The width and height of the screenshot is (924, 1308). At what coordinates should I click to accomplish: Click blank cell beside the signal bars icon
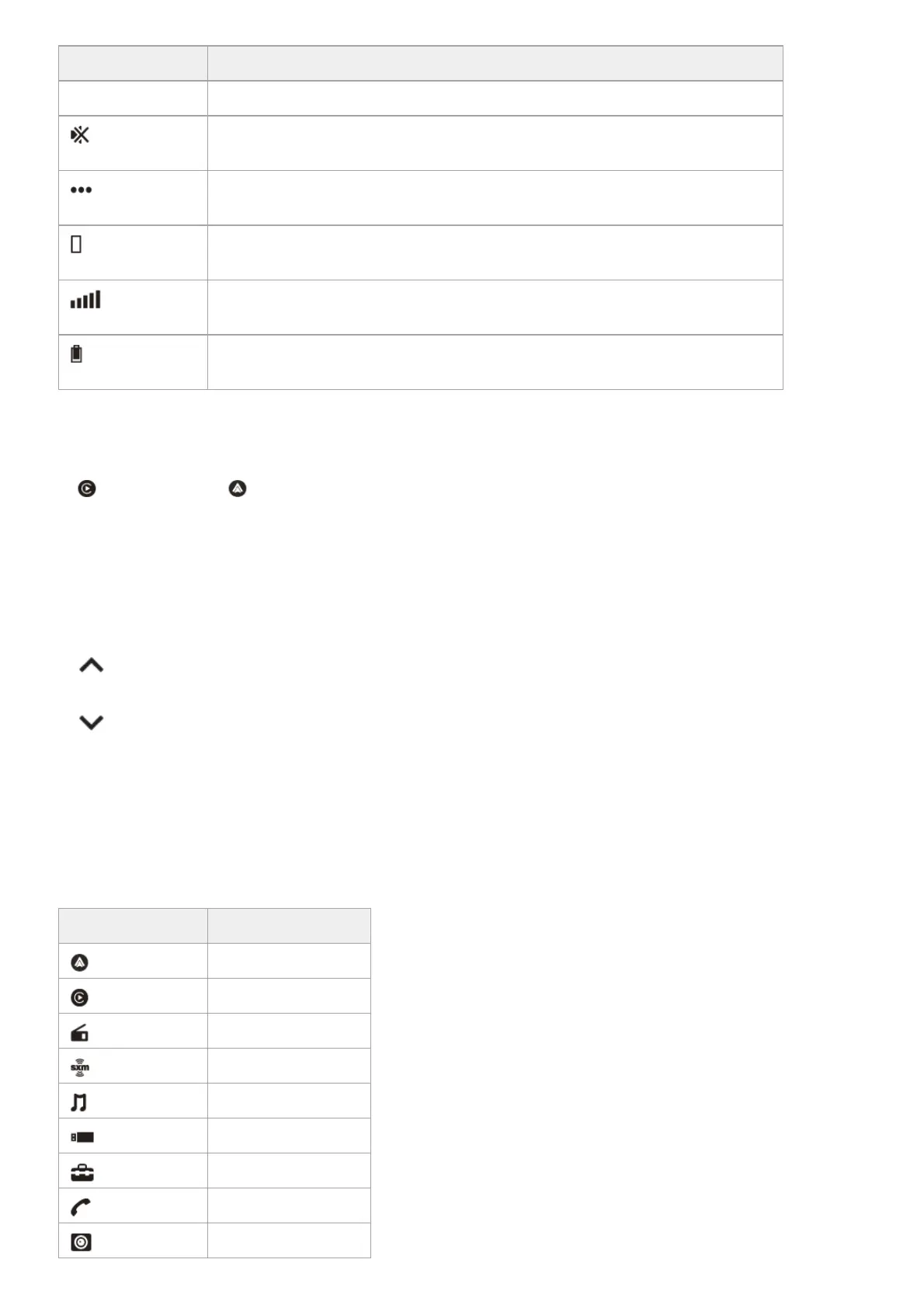(495, 308)
